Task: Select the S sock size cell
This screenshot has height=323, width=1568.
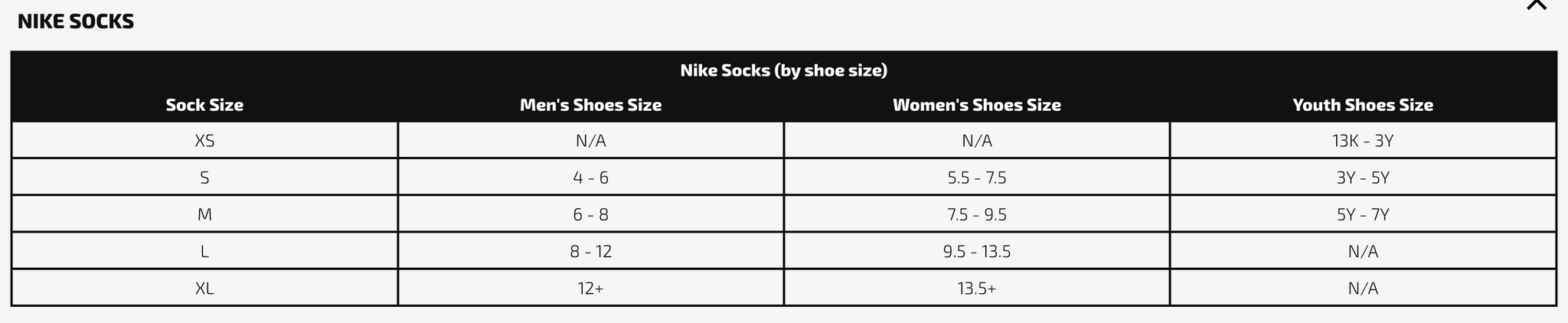Action: 204,178
